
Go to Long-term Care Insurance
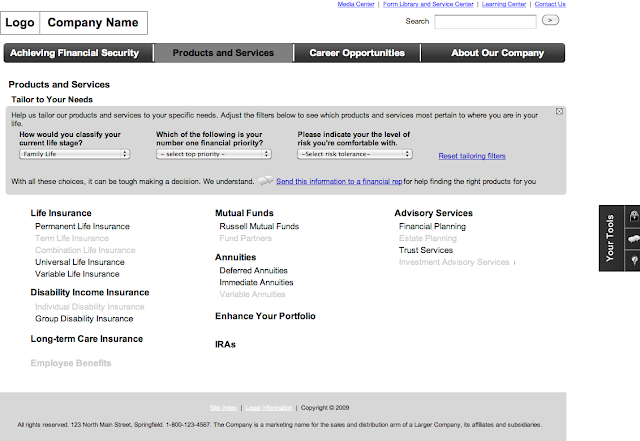pyautogui.click(x=87, y=339)
